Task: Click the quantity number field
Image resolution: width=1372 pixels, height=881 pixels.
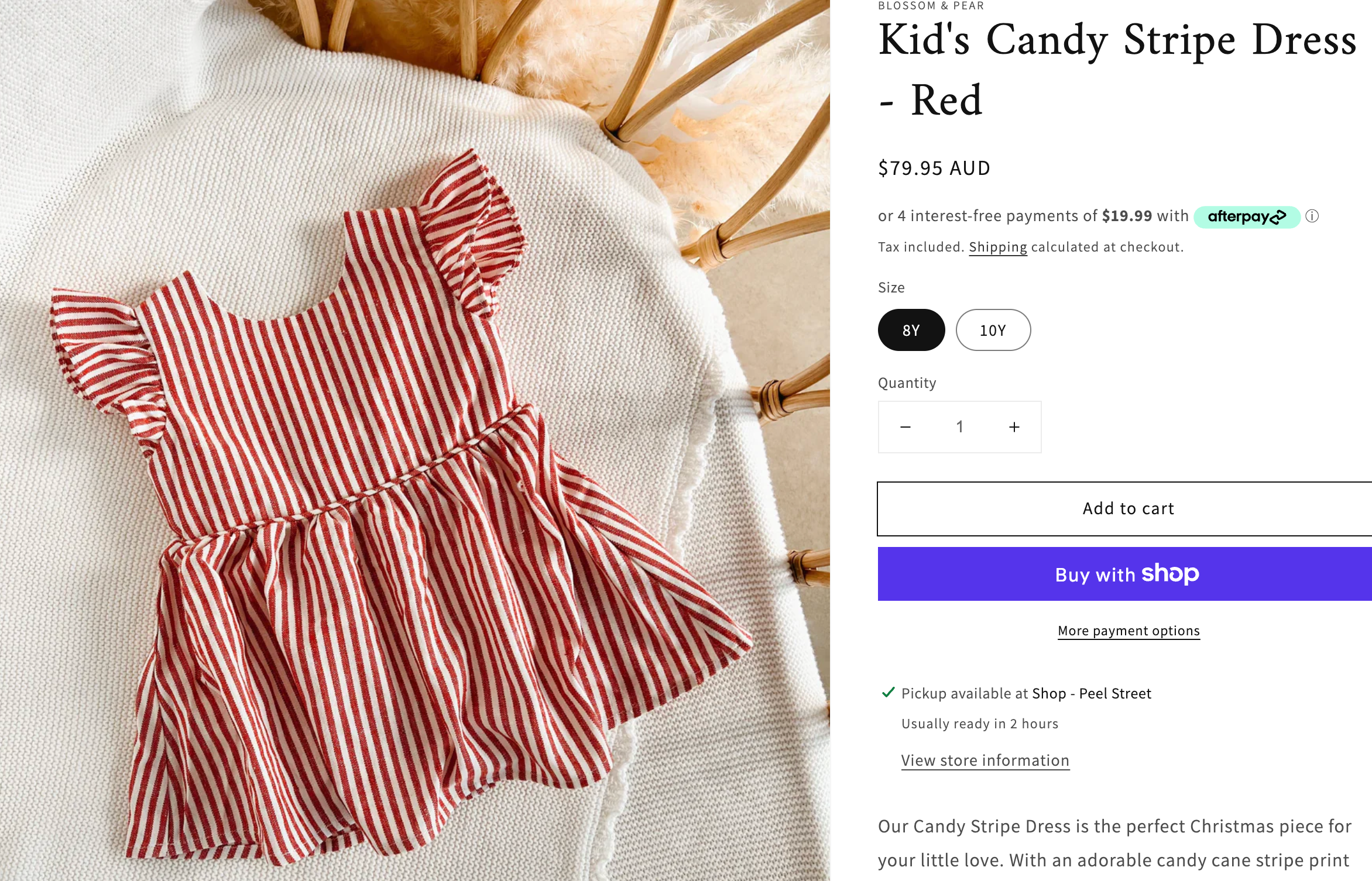Action: [x=960, y=427]
